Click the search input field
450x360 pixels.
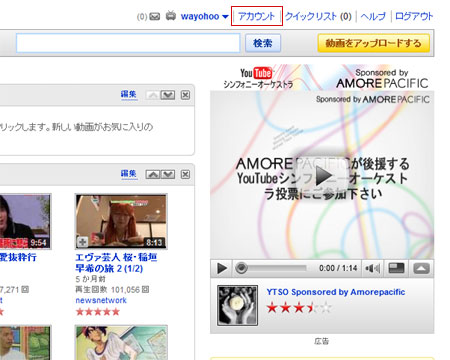(x=128, y=43)
